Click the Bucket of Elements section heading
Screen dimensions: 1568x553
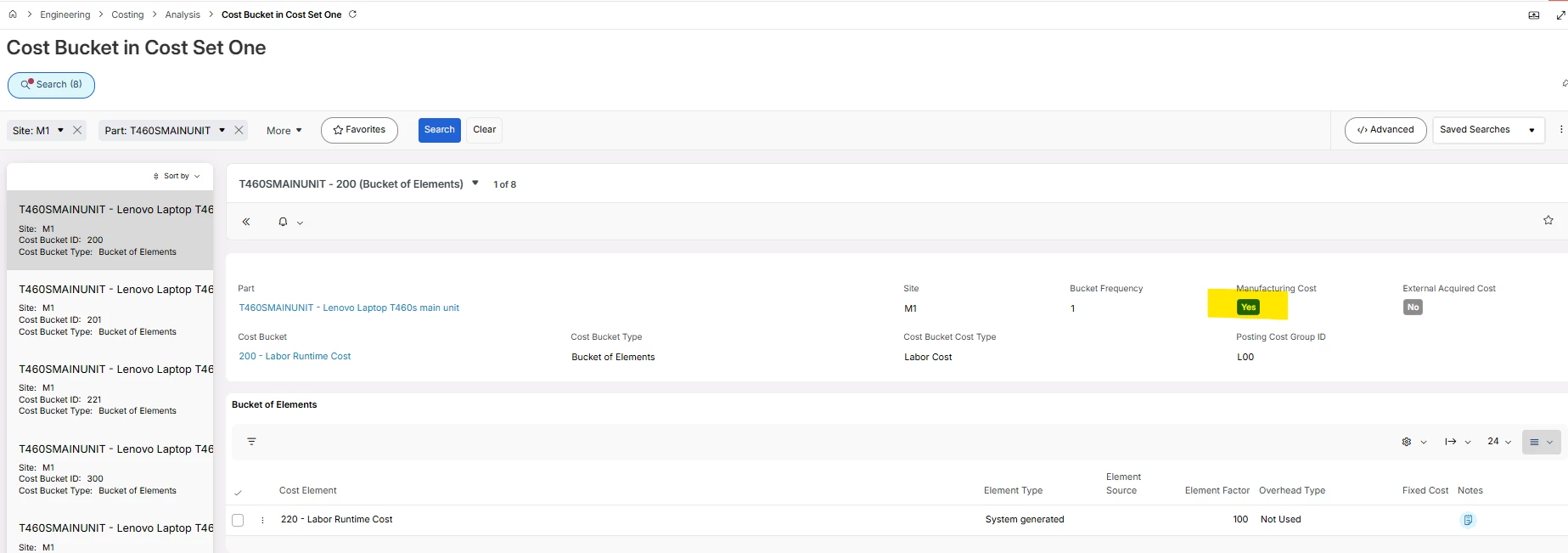(x=274, y=404)
